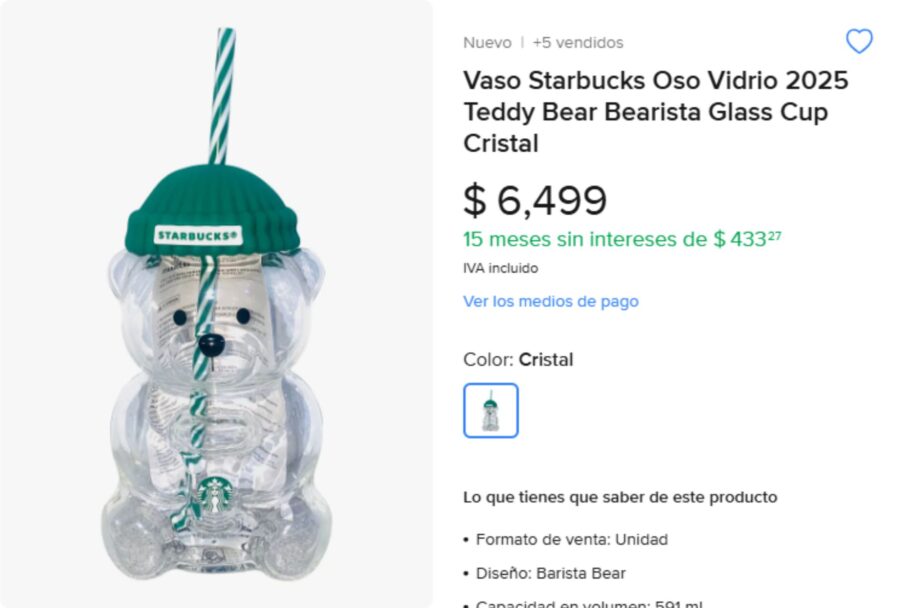Click the heart favorite icon

[859, 41]
